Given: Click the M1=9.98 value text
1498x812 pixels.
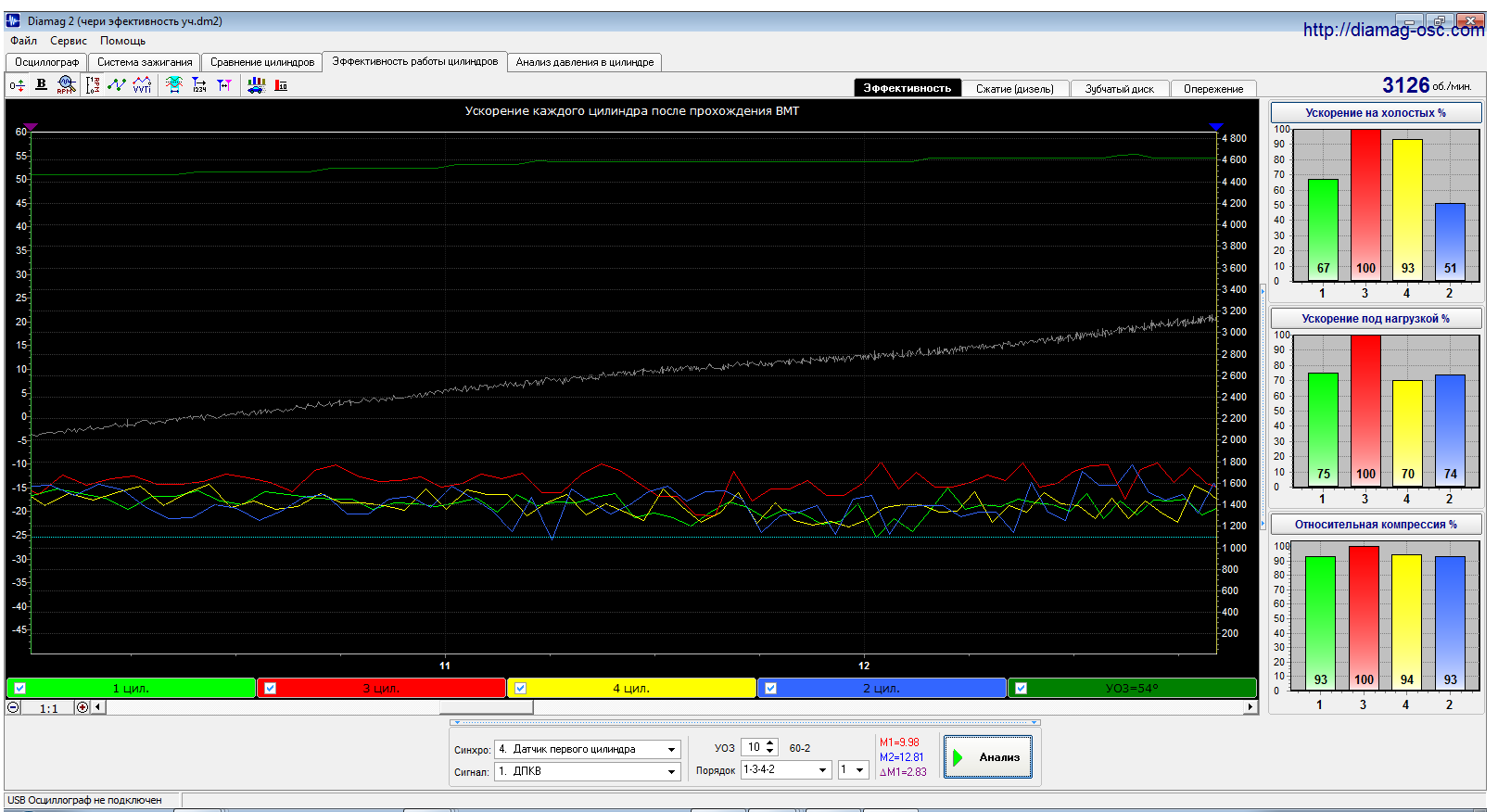Looking at the screenshot, I should point(899,742).
